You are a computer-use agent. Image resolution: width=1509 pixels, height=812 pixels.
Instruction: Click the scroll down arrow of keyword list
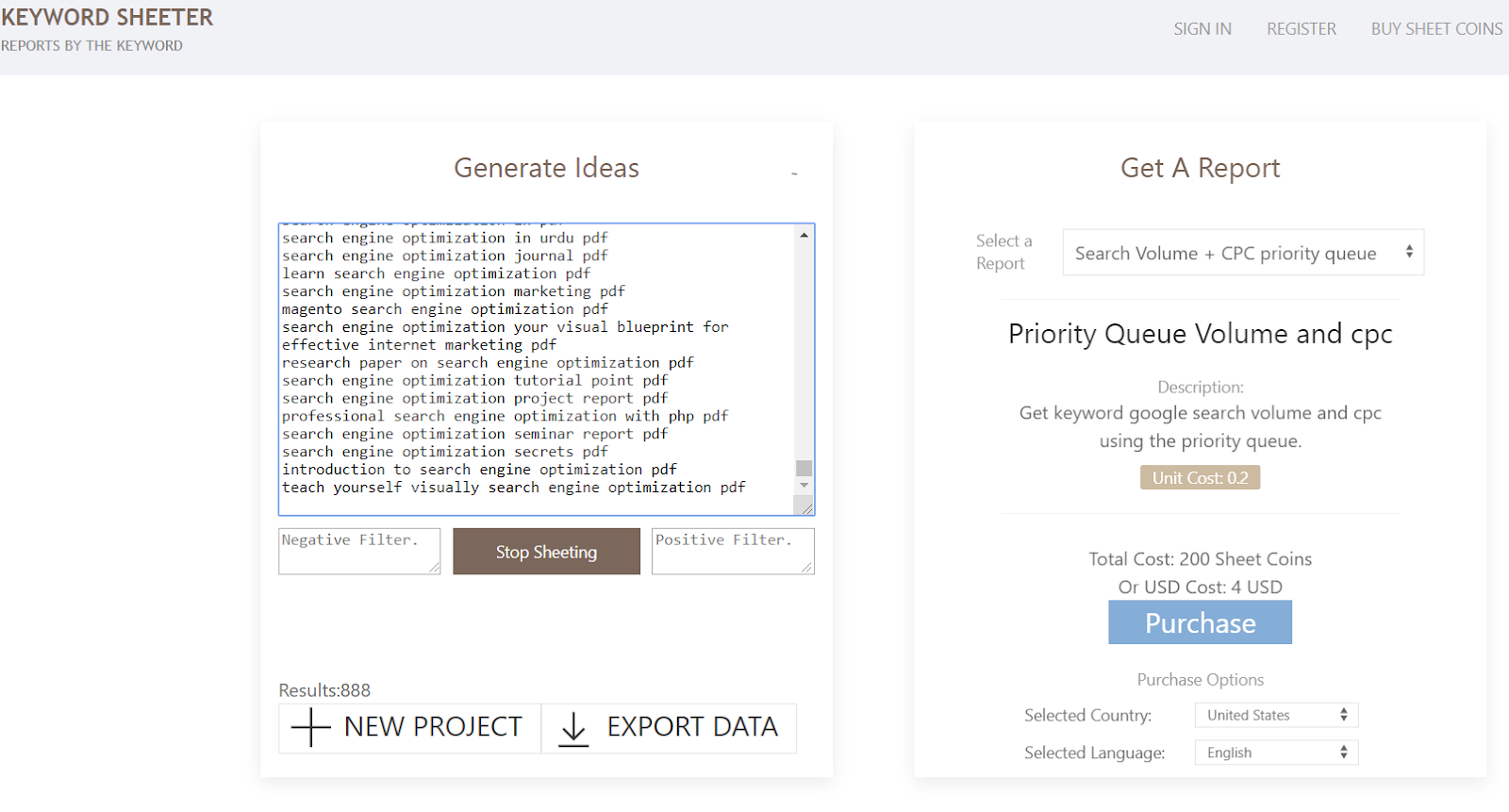(804, 485)
